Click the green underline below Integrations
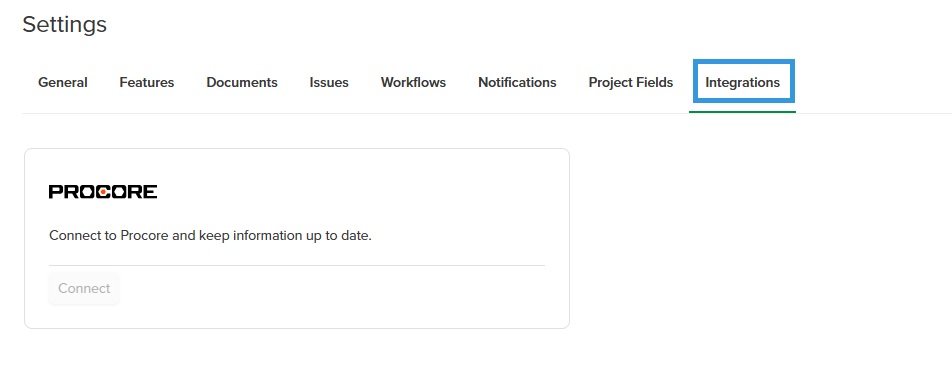The height and width of the screenshot is (382, 952). tap(742, 112)
